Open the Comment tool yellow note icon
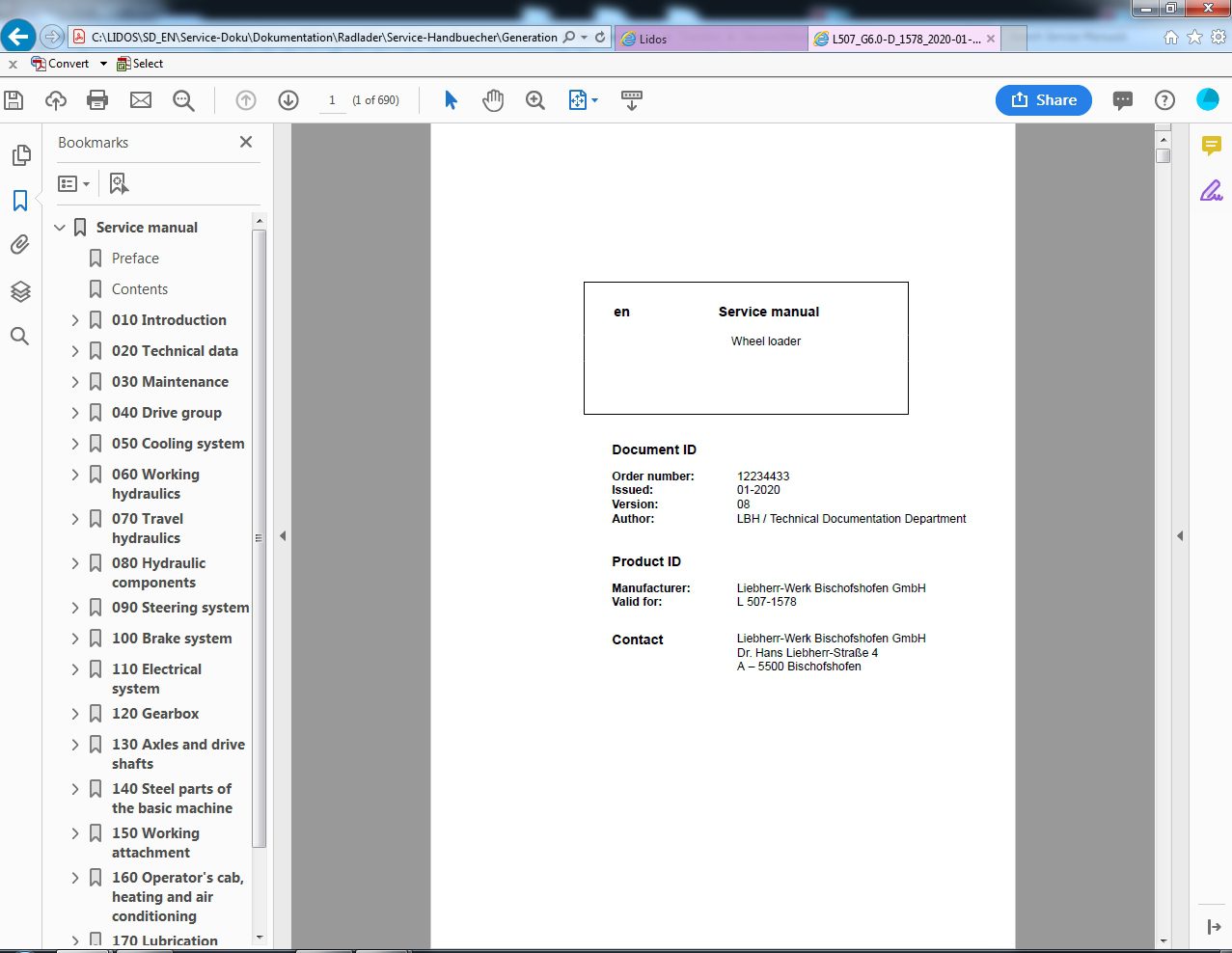Screen dimensions: 1232x953 tap(1212, 146)
